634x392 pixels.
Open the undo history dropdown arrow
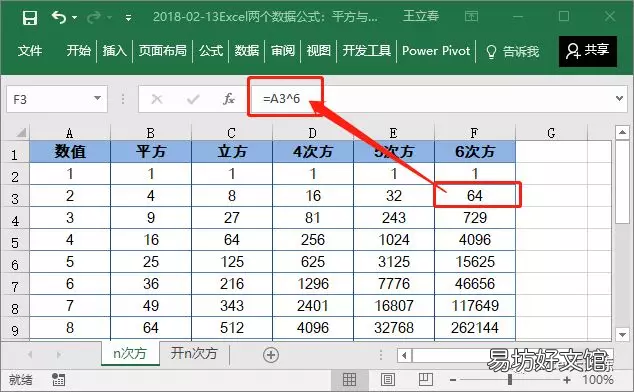coord(74,17)
